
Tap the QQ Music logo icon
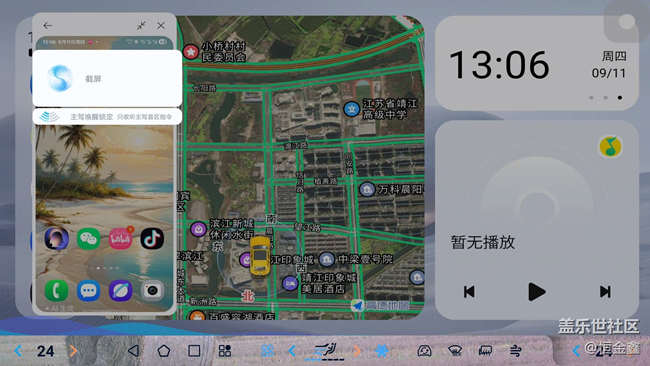pos(610,147)
